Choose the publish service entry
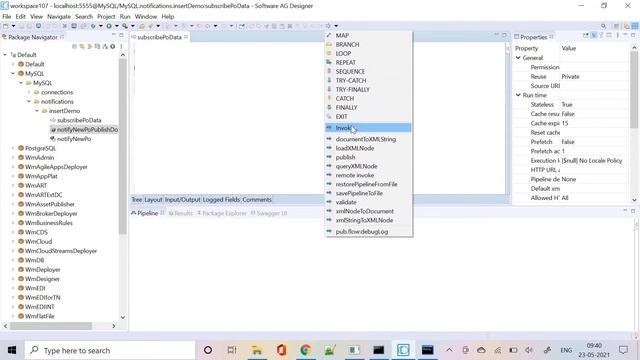 pyautogui.click(x=369, y=157)
